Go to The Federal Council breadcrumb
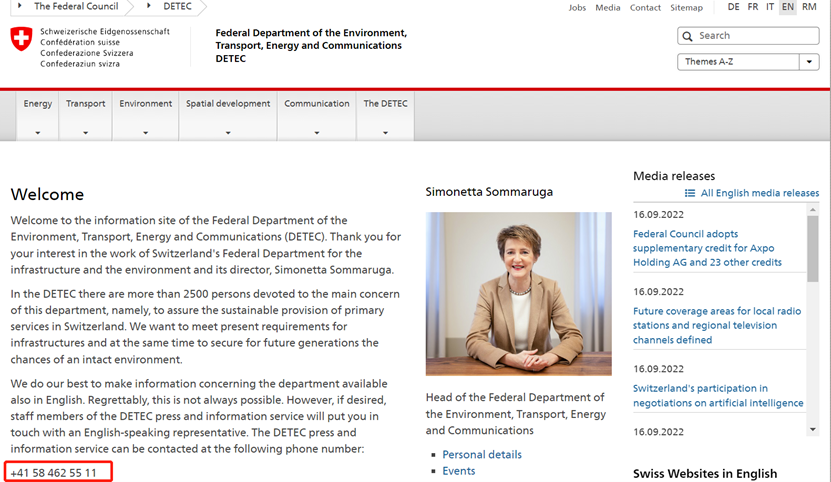 point(76,6)
